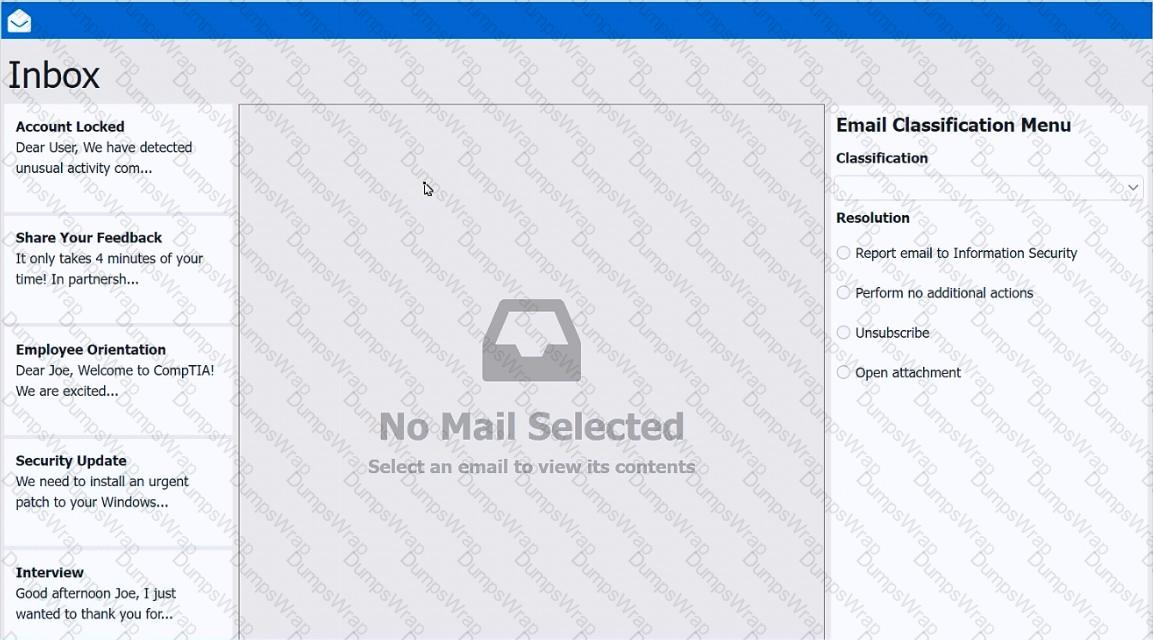Click the Inbox heading
The width and height of the screenshot is (1153, 640).
pyautogui.click(x=54, y=76)
